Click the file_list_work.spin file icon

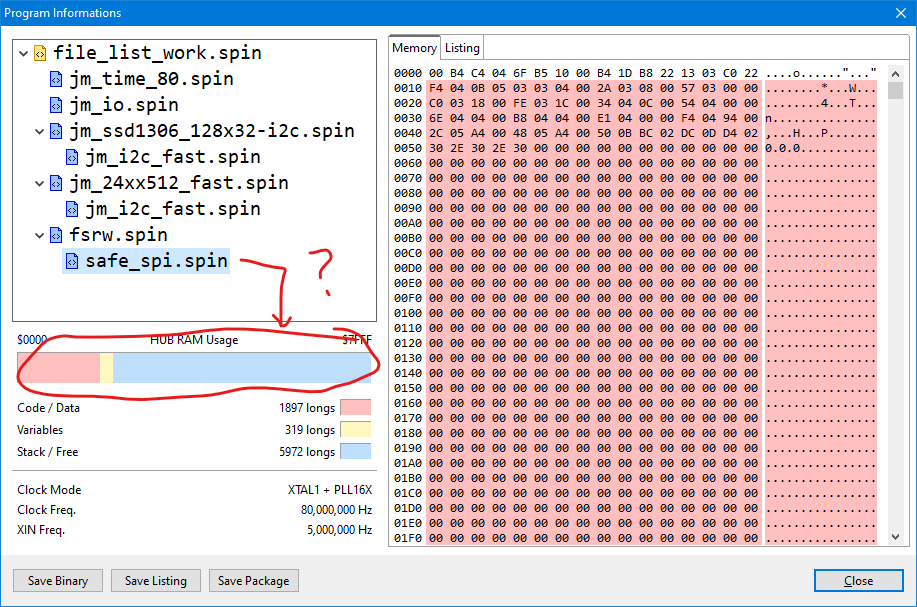point(40,53)
